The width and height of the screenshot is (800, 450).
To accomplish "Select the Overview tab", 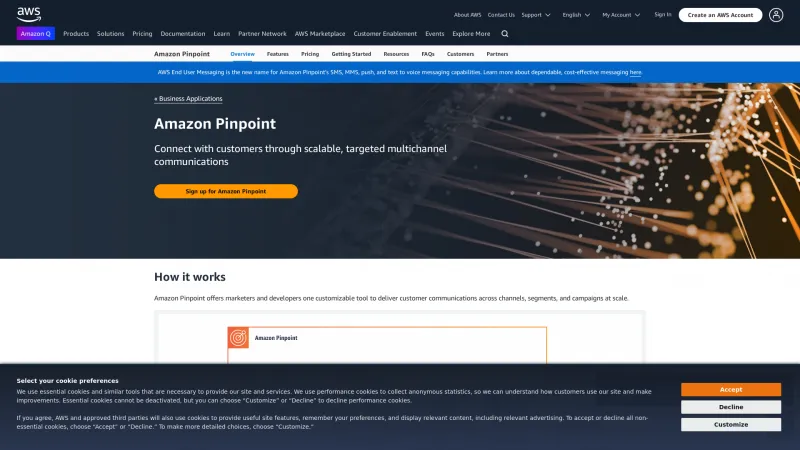I will click(x=242, y=54).
